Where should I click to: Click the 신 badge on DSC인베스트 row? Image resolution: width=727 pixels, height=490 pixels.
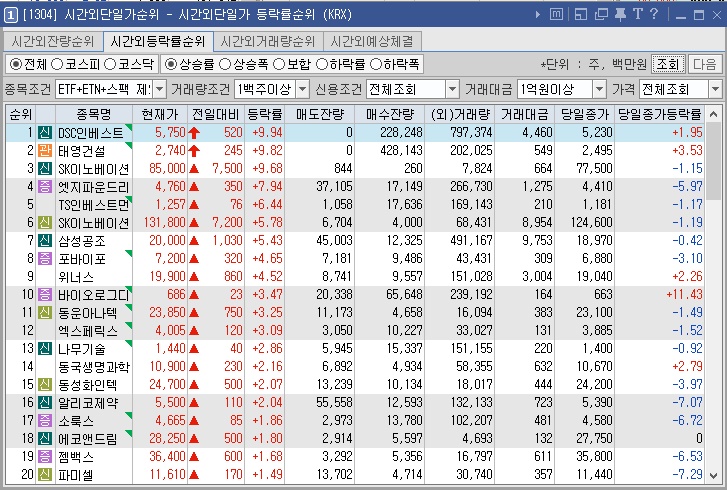[45, 133]
